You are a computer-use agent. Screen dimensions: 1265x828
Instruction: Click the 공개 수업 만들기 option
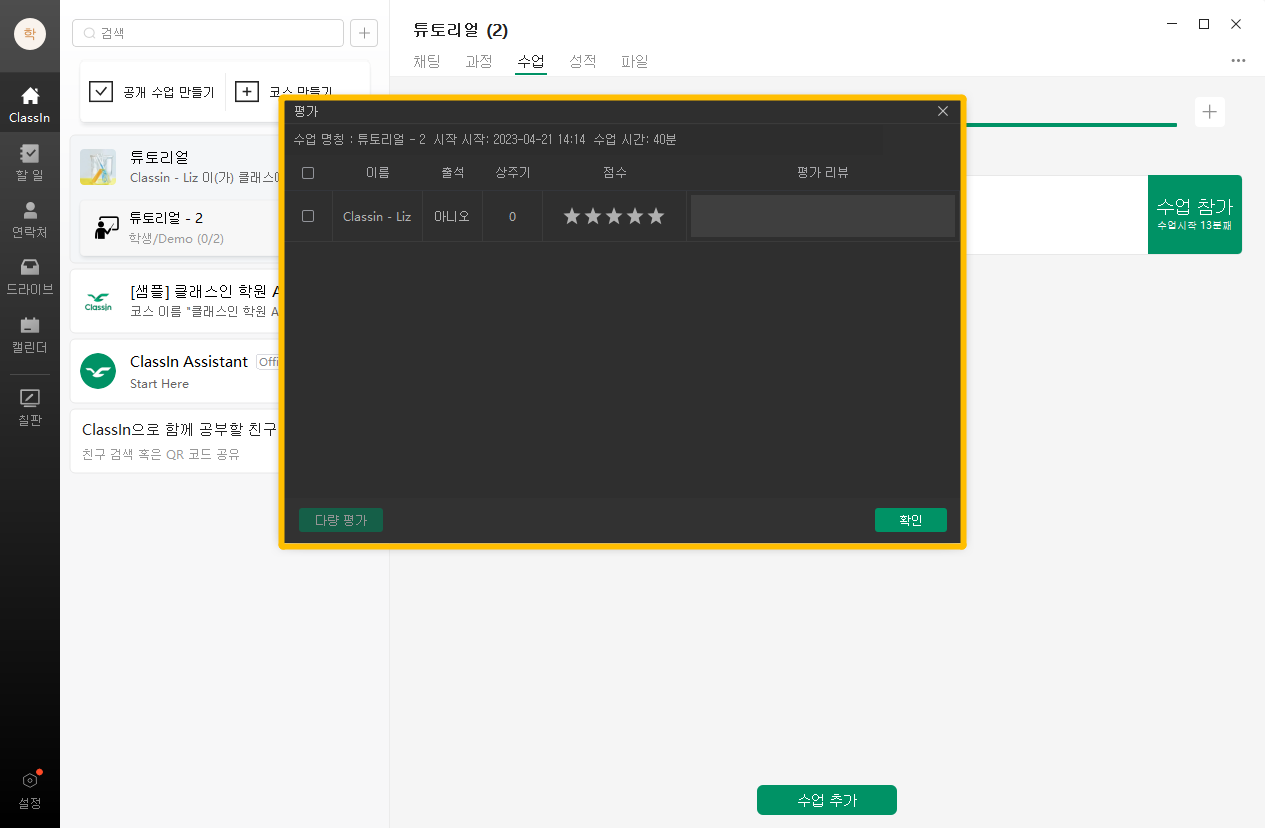coord(152,92)
